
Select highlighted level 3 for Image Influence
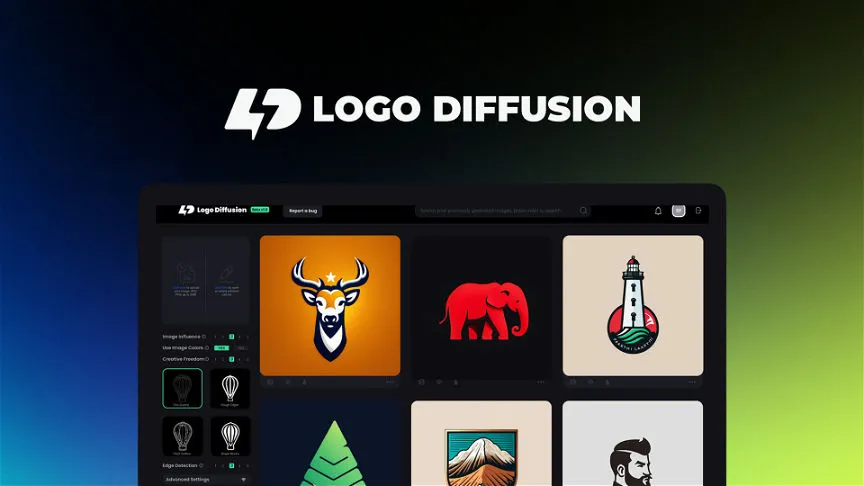[231, 337]
